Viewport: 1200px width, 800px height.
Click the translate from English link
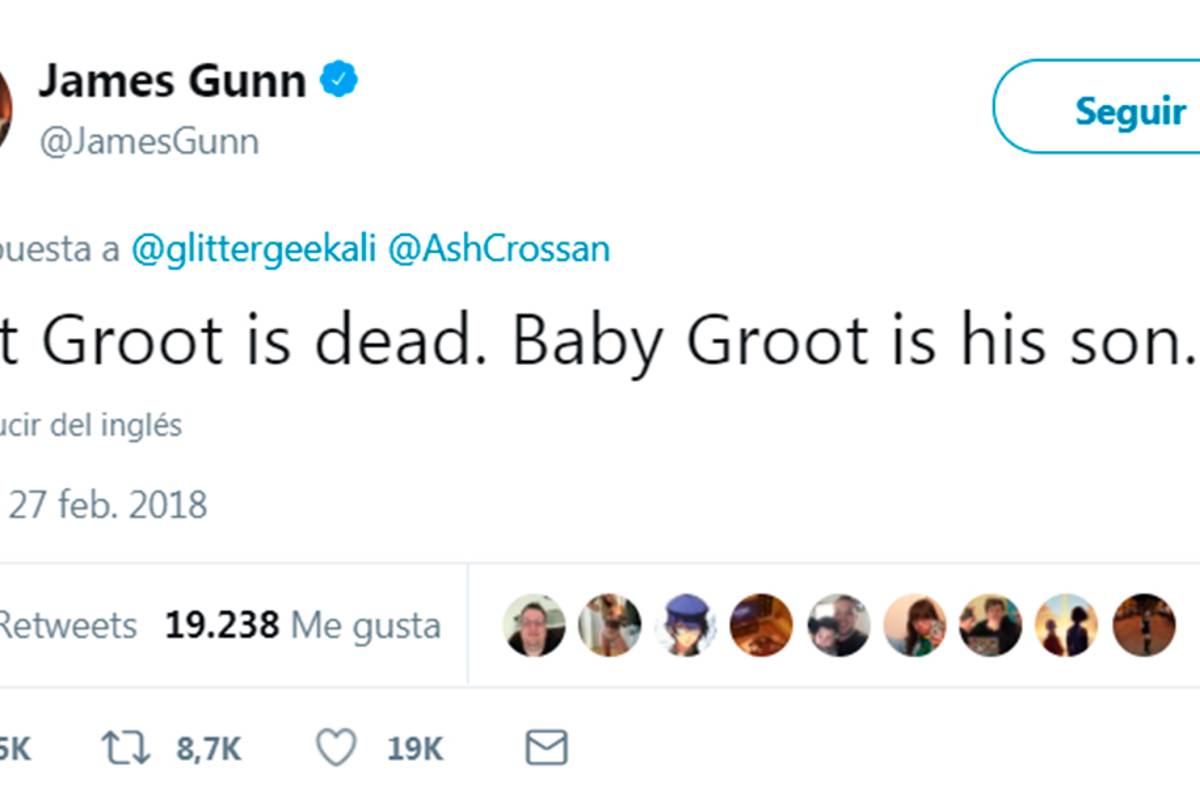[90, 424]
